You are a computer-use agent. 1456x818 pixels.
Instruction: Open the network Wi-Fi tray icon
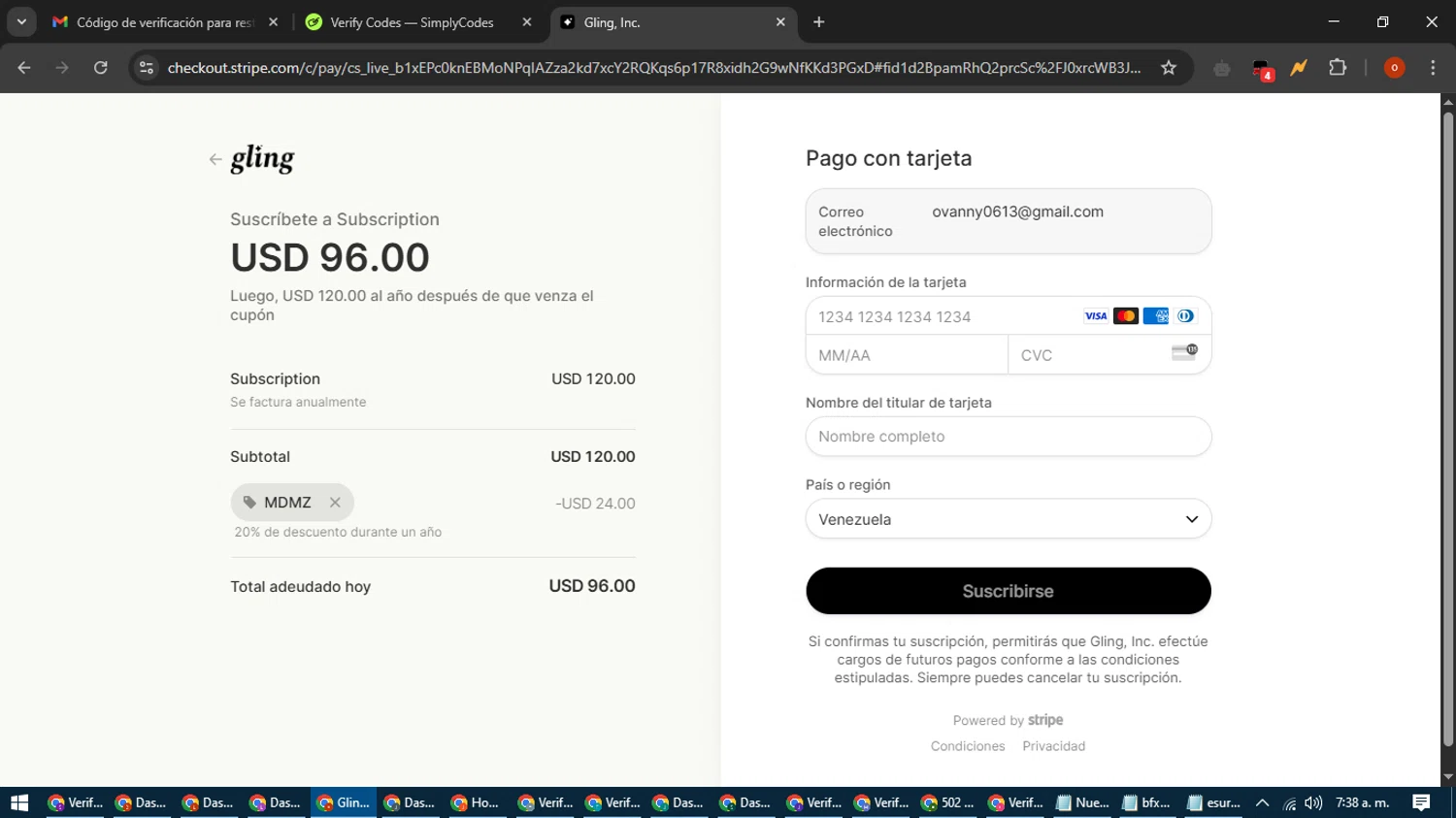tap(1289, 802)
